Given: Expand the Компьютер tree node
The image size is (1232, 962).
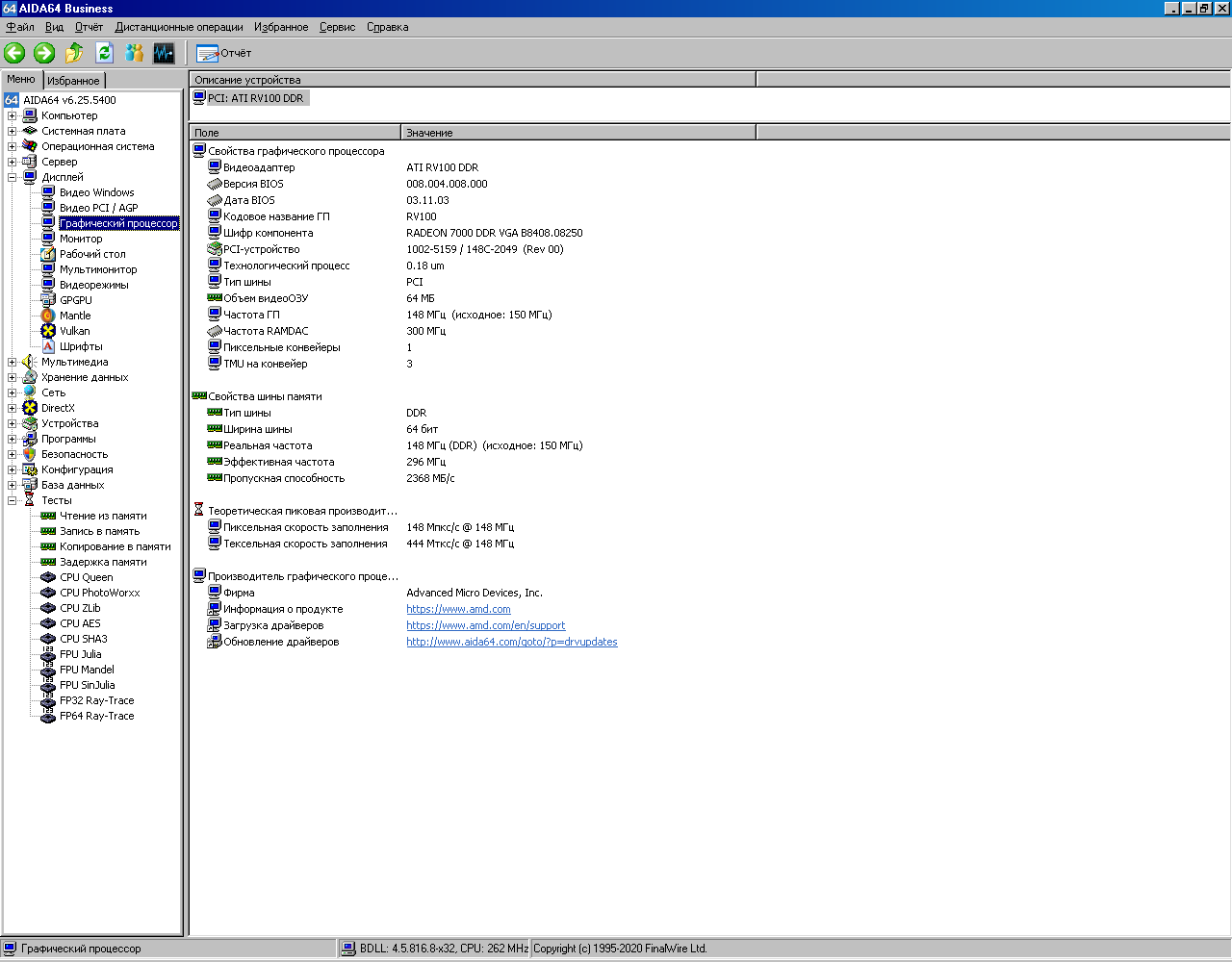Looking at the screenshot, I should click(13, 115).
